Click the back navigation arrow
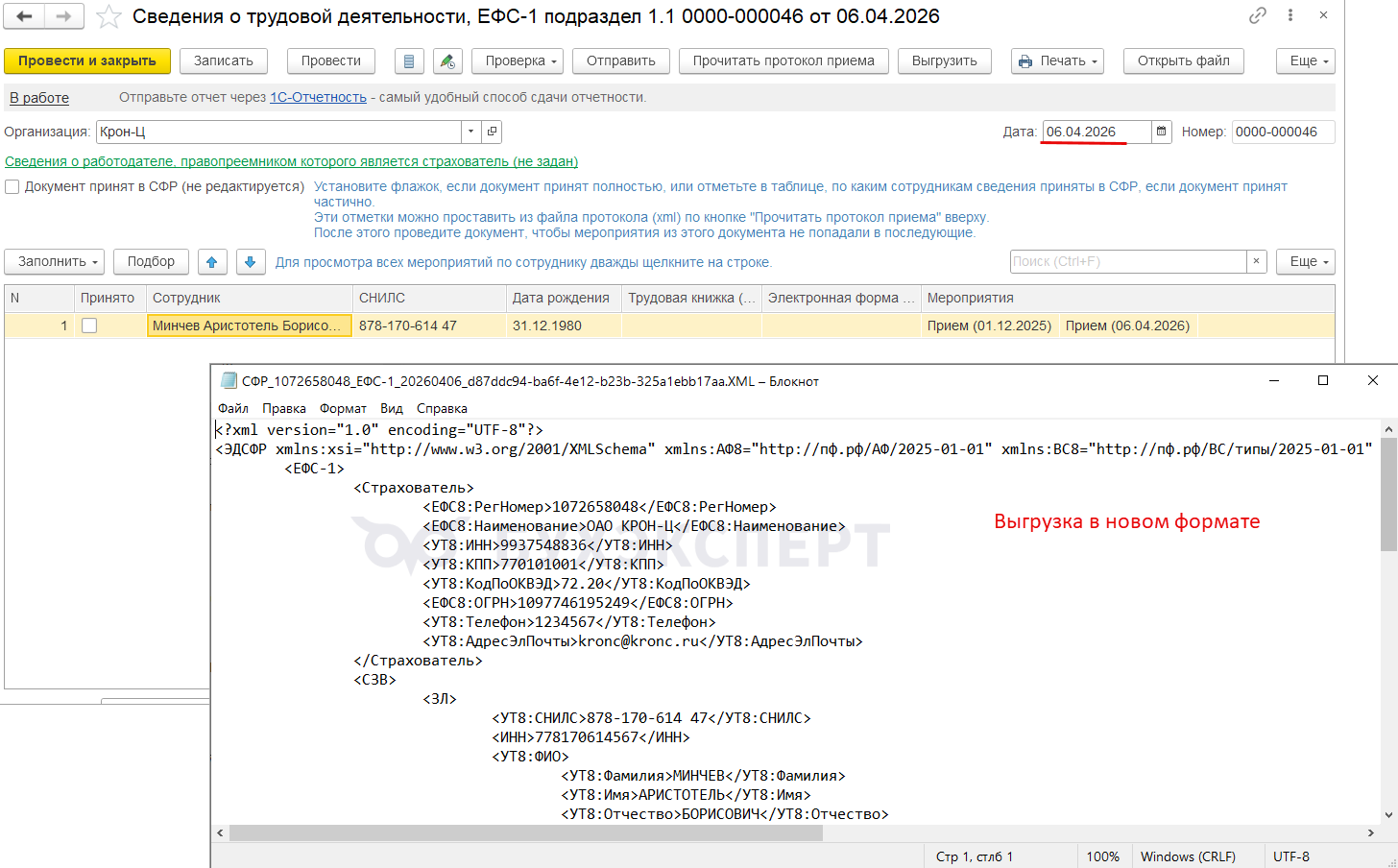 click(x=24, y=16)
